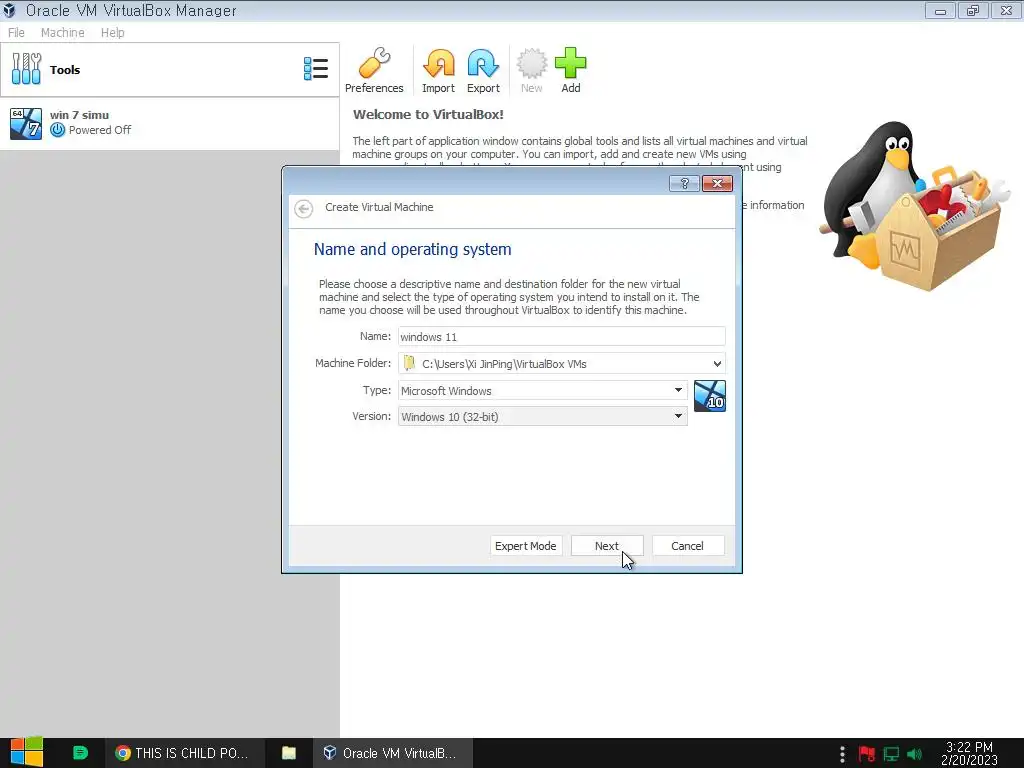Open the Tools list menu icon
This screenshot has height=768, width=1024.
pyautogui.click(x=316, y=69)
